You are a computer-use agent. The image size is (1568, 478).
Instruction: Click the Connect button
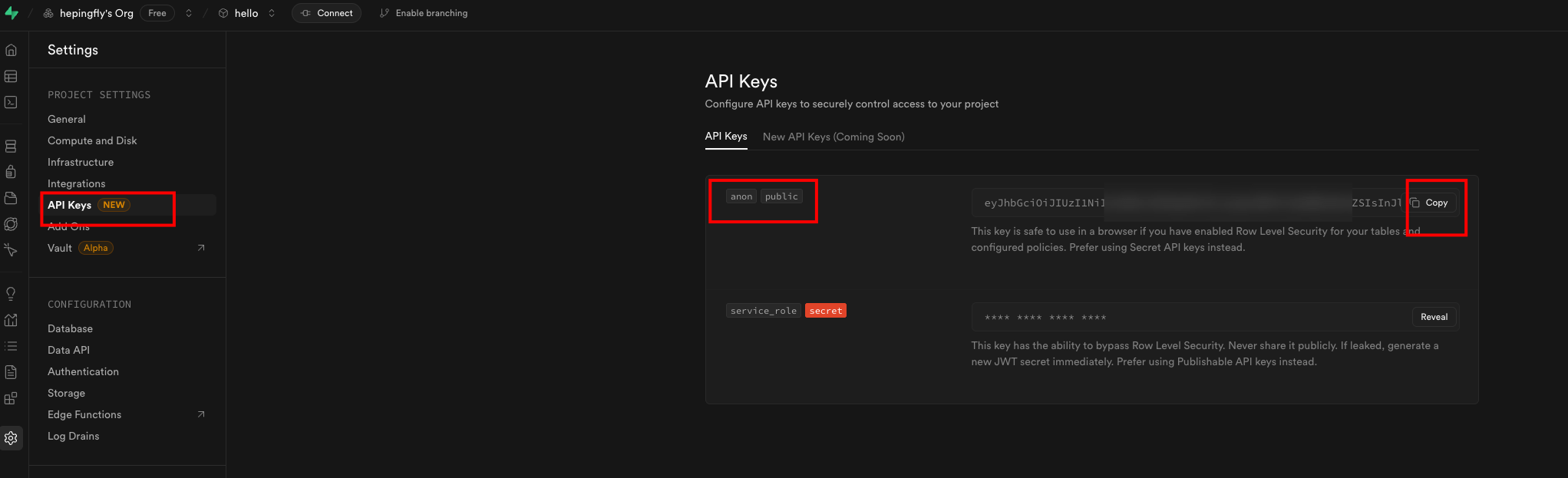326,13
